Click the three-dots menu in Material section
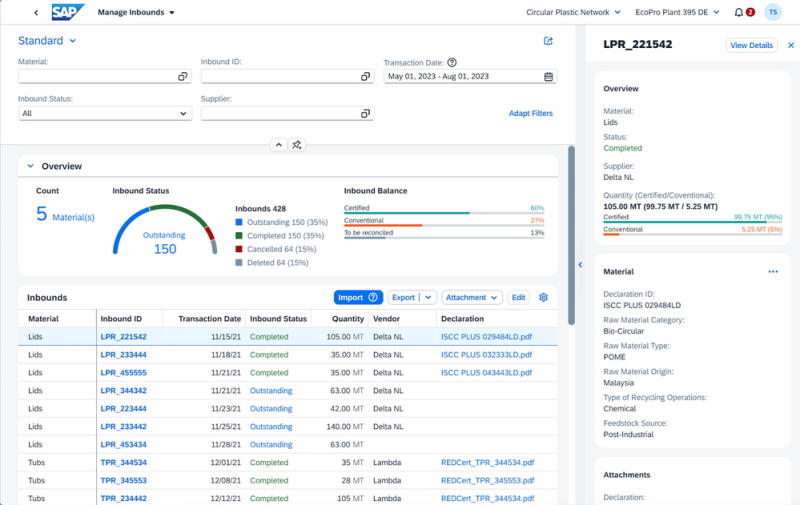 pos(773,272)
